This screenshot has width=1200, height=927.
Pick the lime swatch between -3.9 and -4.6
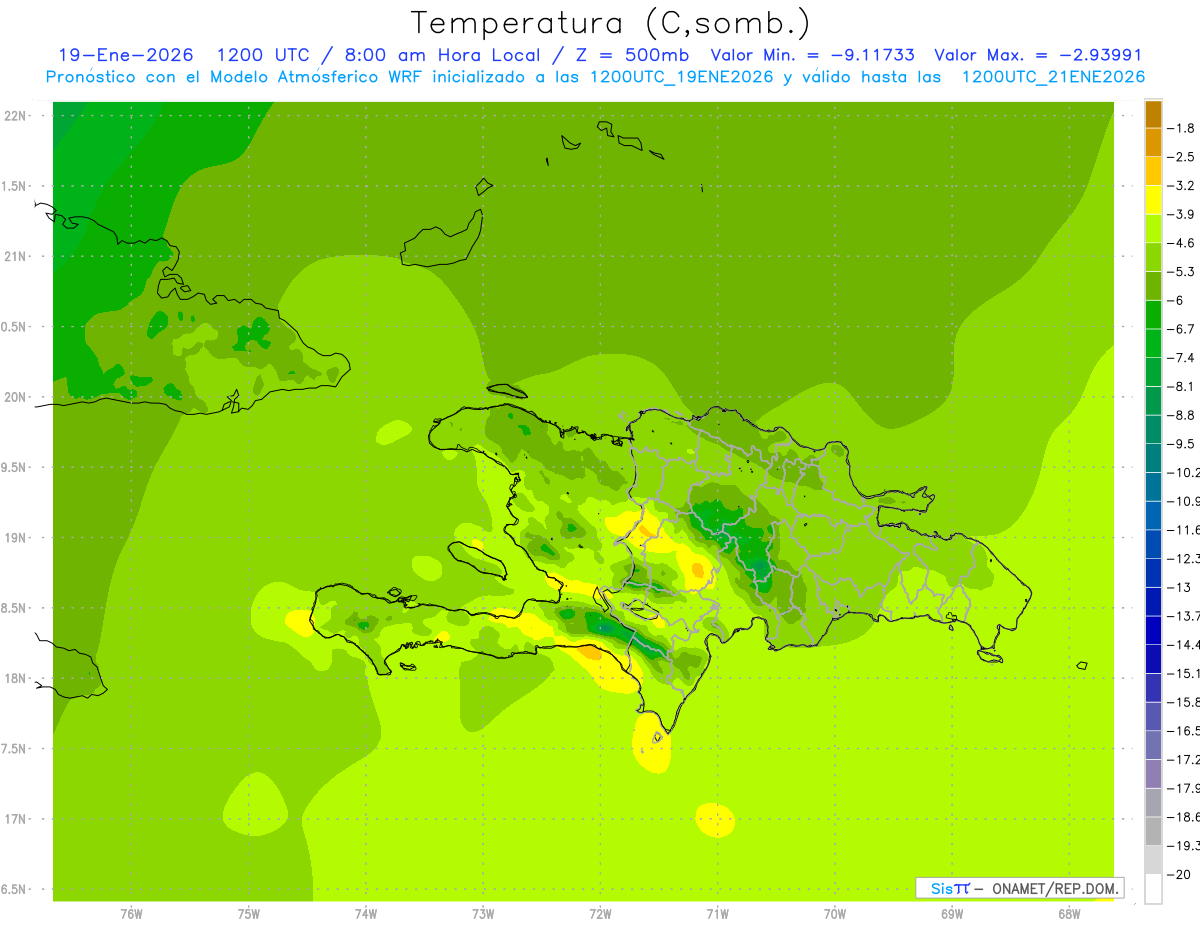pos(1153,229)
